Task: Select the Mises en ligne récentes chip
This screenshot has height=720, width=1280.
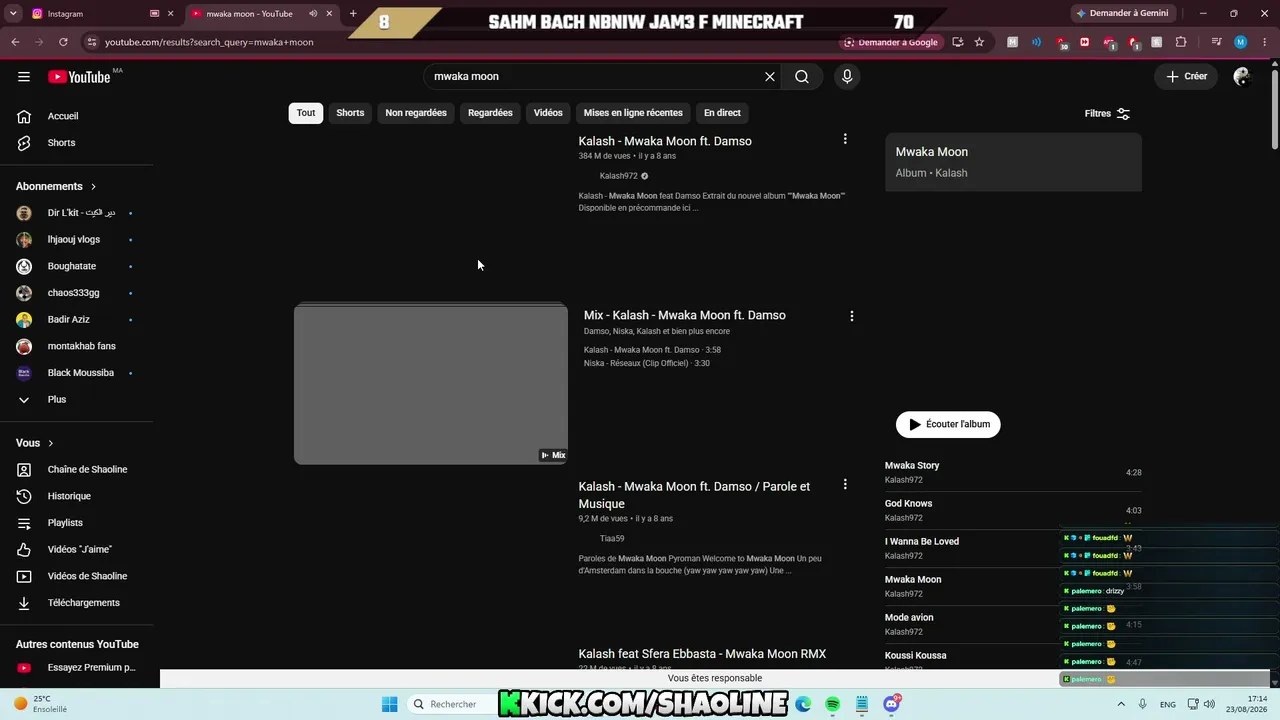Action: pos(633,113)
